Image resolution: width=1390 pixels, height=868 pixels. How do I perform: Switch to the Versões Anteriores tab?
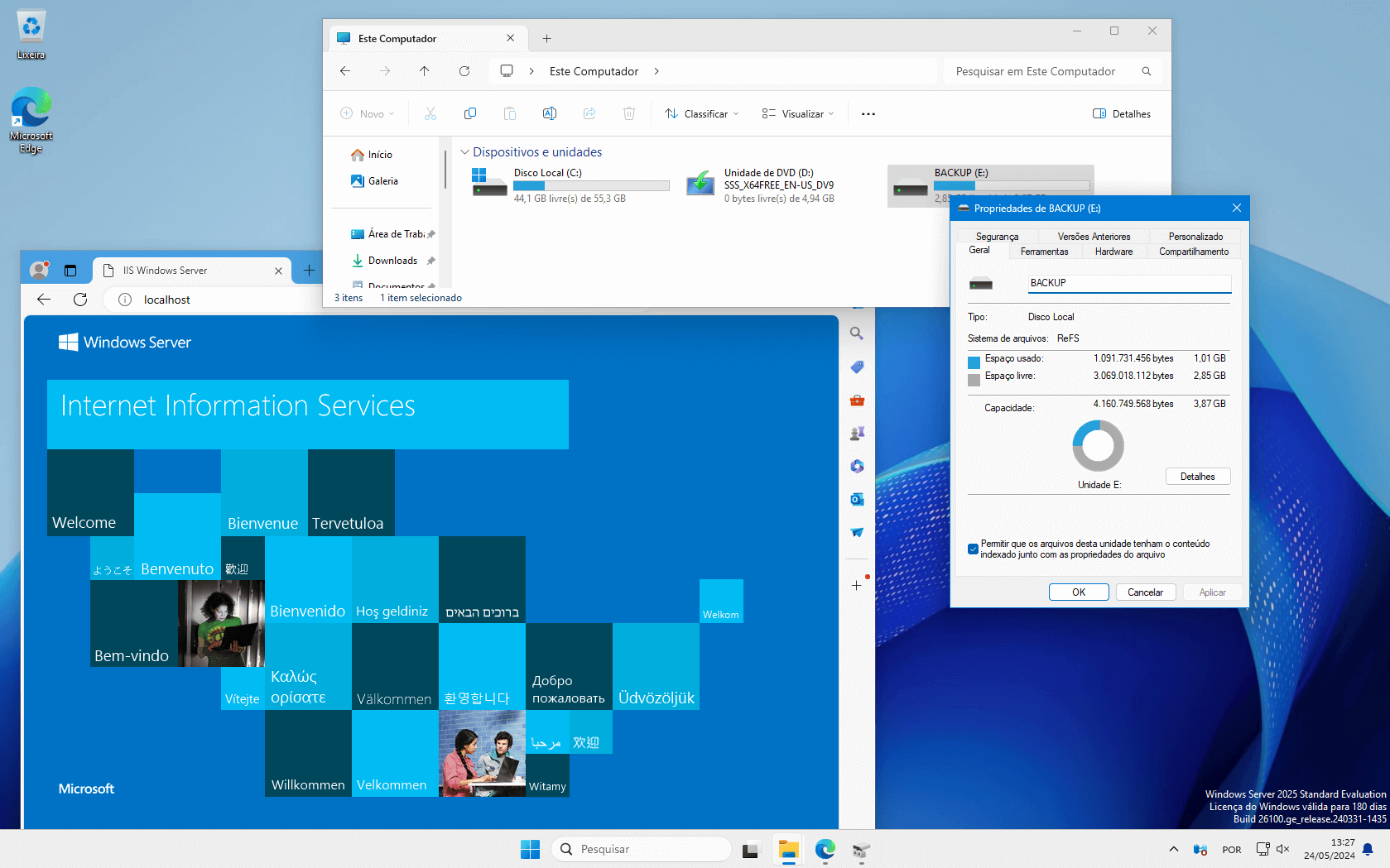(x=1094, y=237)
